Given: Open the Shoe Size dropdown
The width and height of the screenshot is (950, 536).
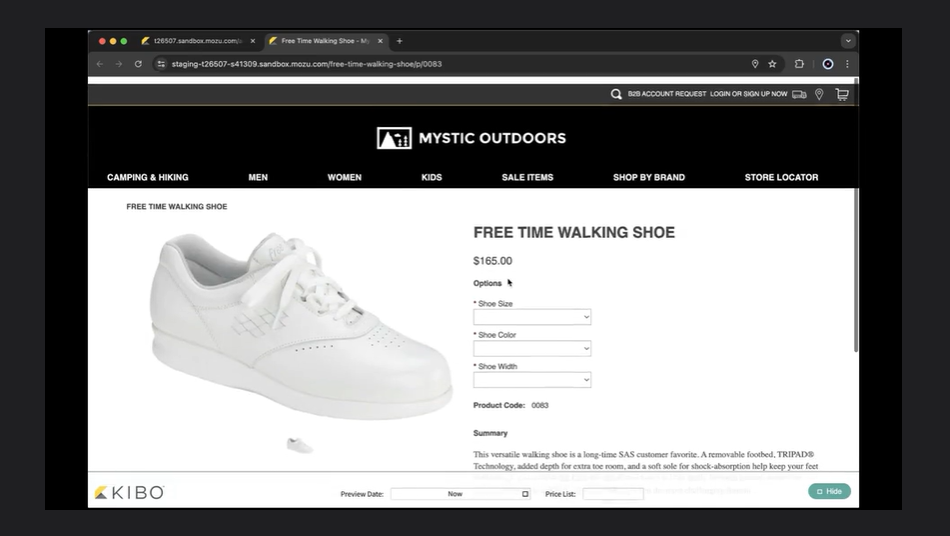Looking at the screenshot, I should coord(532,317).
